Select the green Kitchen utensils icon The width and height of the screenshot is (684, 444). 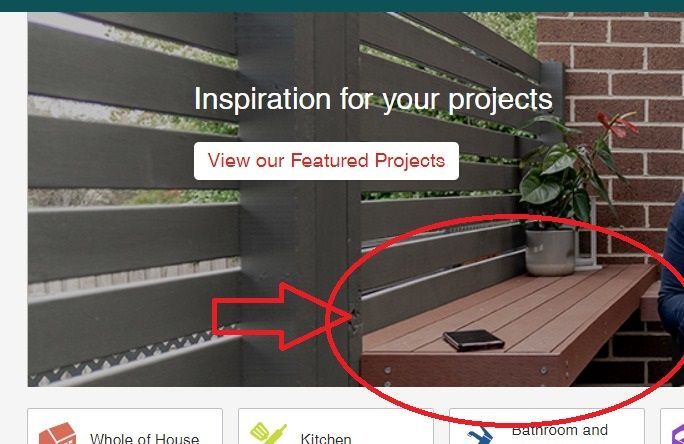[268, 433]
